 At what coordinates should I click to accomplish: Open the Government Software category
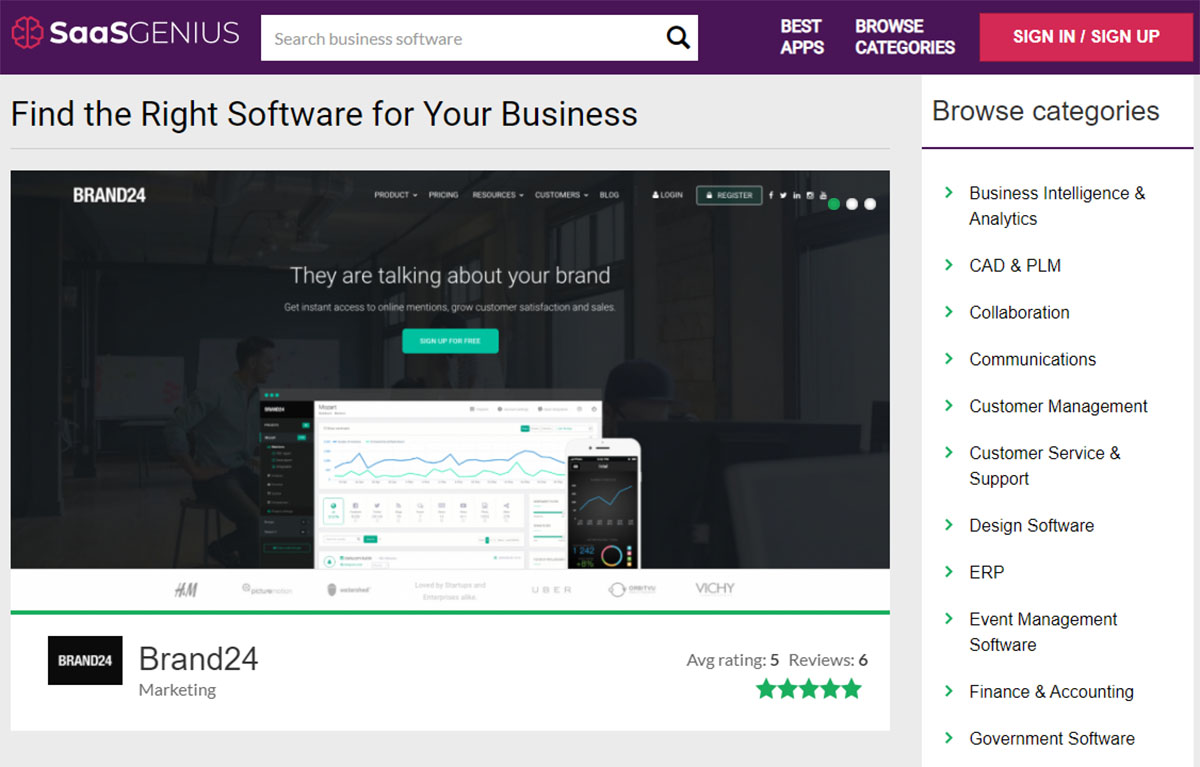click(1052, 738)
